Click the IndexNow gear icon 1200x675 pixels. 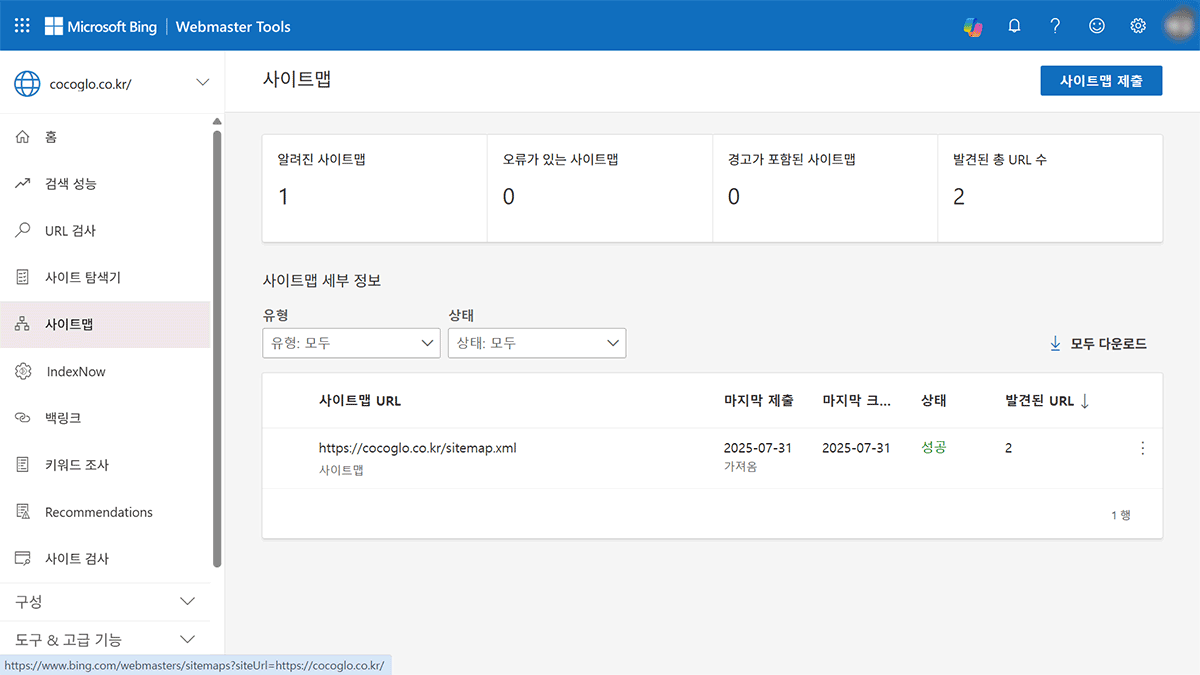pyautogui.click(x=23, y=371)
